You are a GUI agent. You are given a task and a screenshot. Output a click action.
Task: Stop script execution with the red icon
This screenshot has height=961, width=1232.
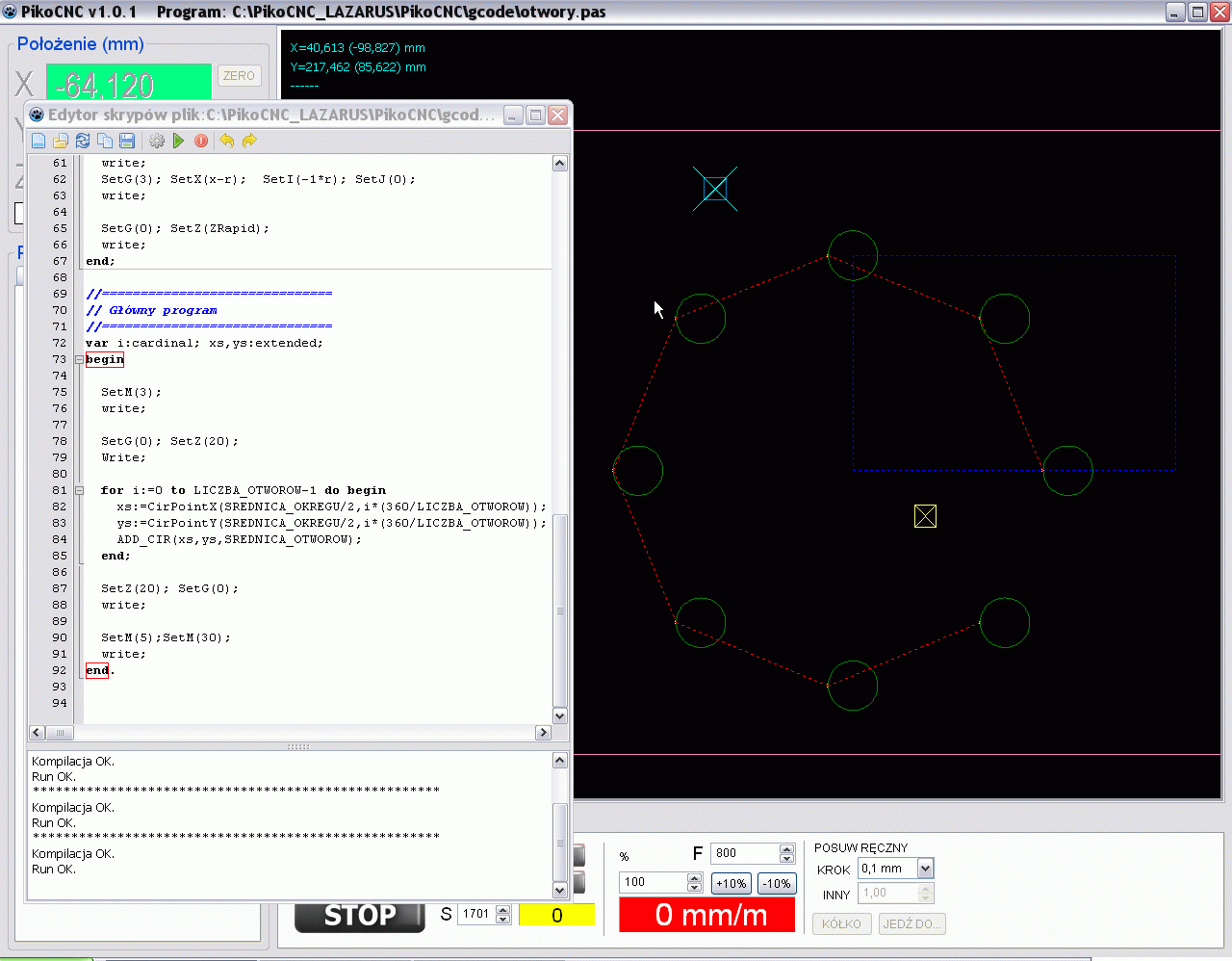coord(201,141)
